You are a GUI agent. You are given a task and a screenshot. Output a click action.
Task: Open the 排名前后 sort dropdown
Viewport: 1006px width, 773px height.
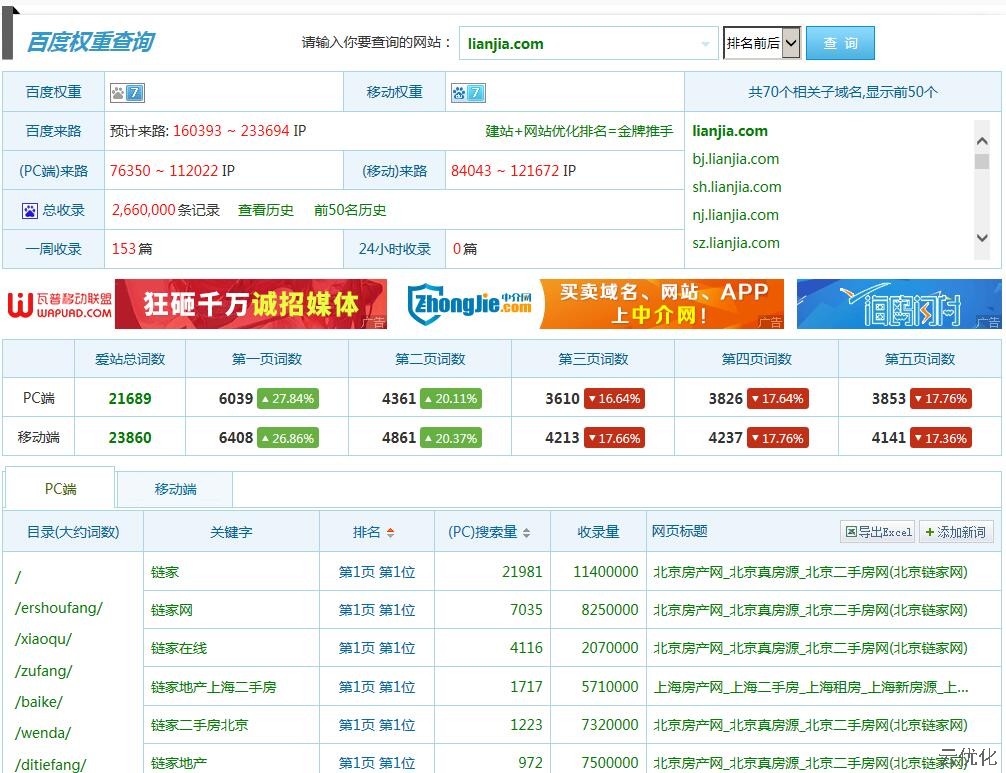[x=761, y=43]
